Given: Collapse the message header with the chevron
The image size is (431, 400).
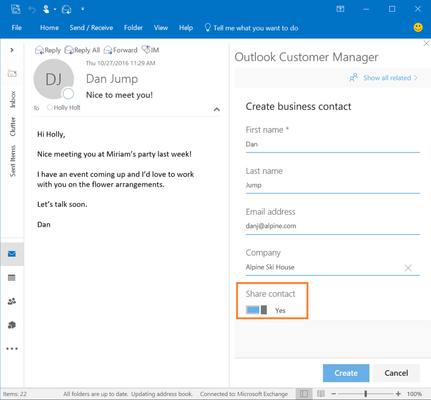Looking at the screenshot, I should (x=217, y=109).
